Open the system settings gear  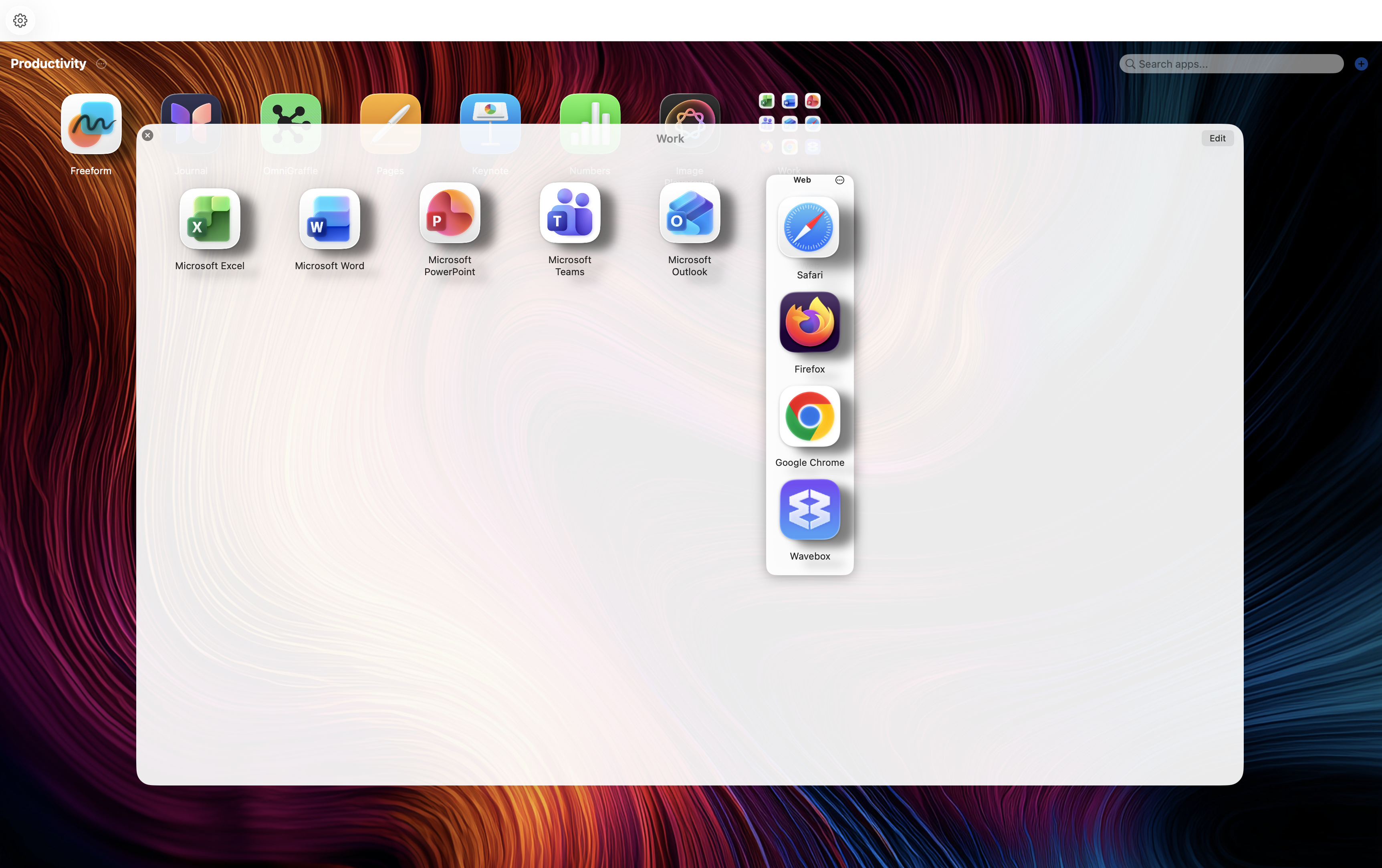tap(20, 20)
